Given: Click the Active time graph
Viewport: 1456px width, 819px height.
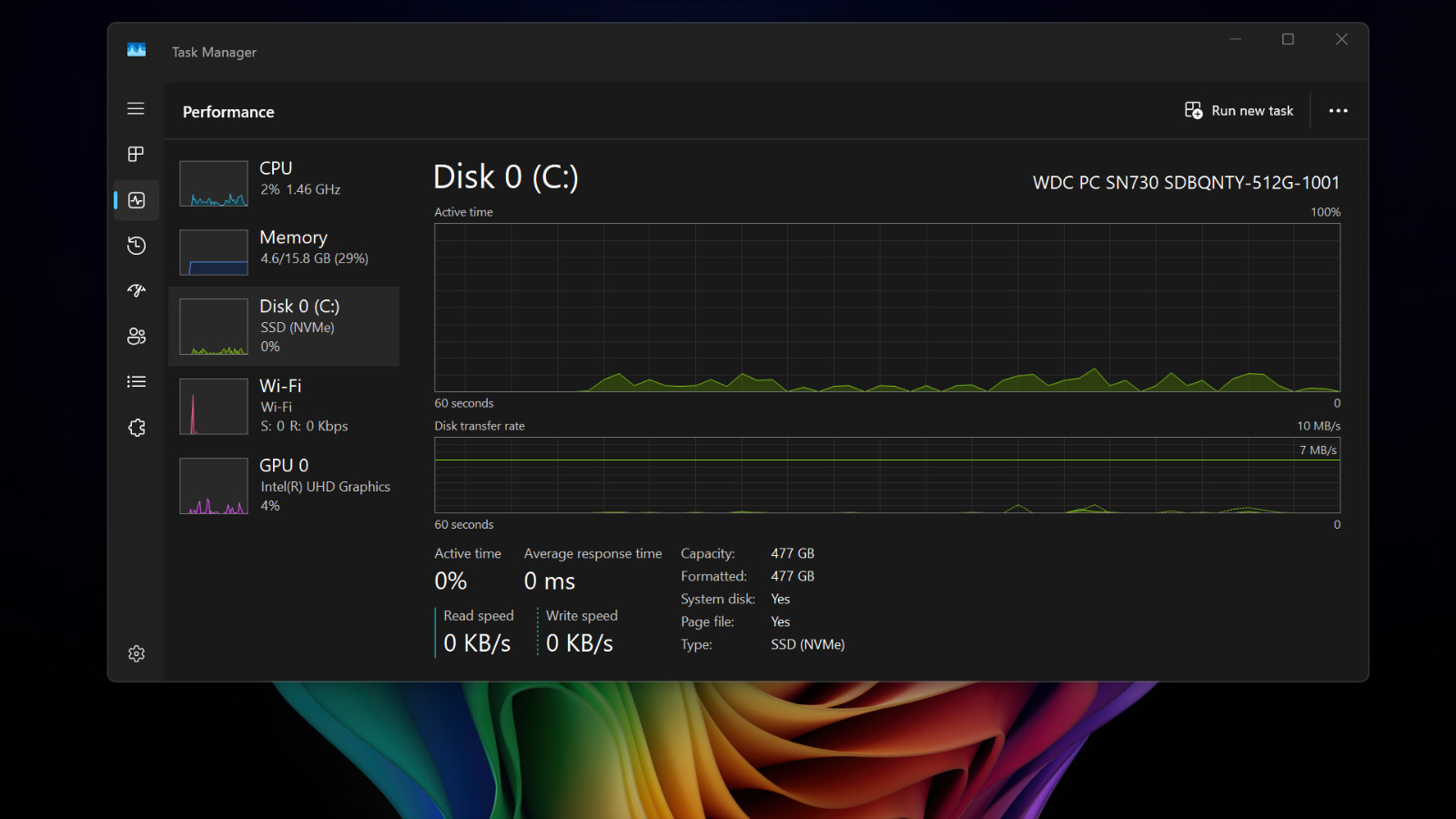Looking at the screenshot, I should 887,308.
